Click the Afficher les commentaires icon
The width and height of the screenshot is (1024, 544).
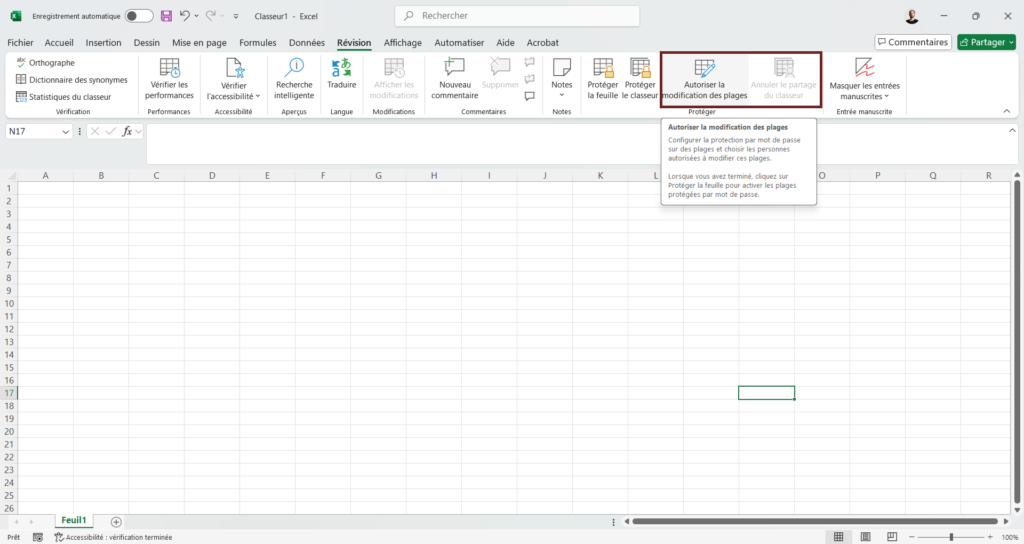coord(530,97)
